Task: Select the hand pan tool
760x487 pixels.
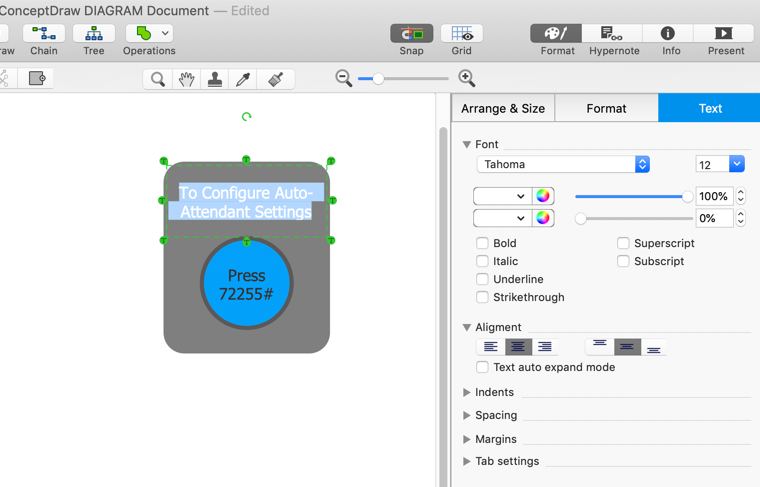Action: (x=186, y=79)
